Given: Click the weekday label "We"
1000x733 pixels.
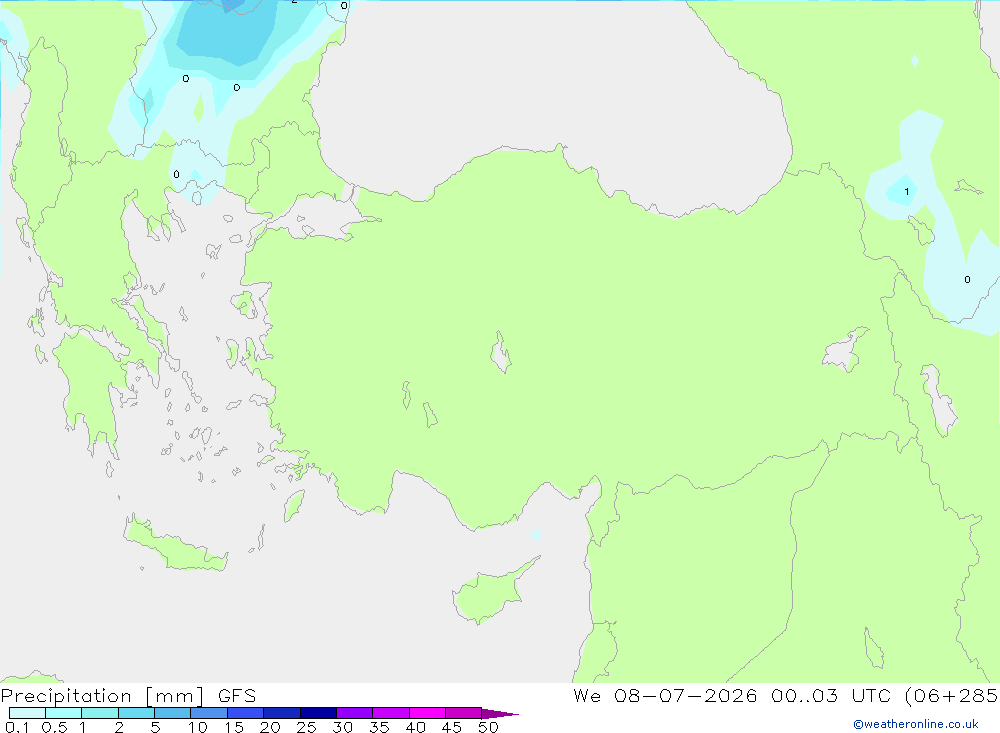Looking at the screenshot, I should pyautogui.click(x=587, y=695).
